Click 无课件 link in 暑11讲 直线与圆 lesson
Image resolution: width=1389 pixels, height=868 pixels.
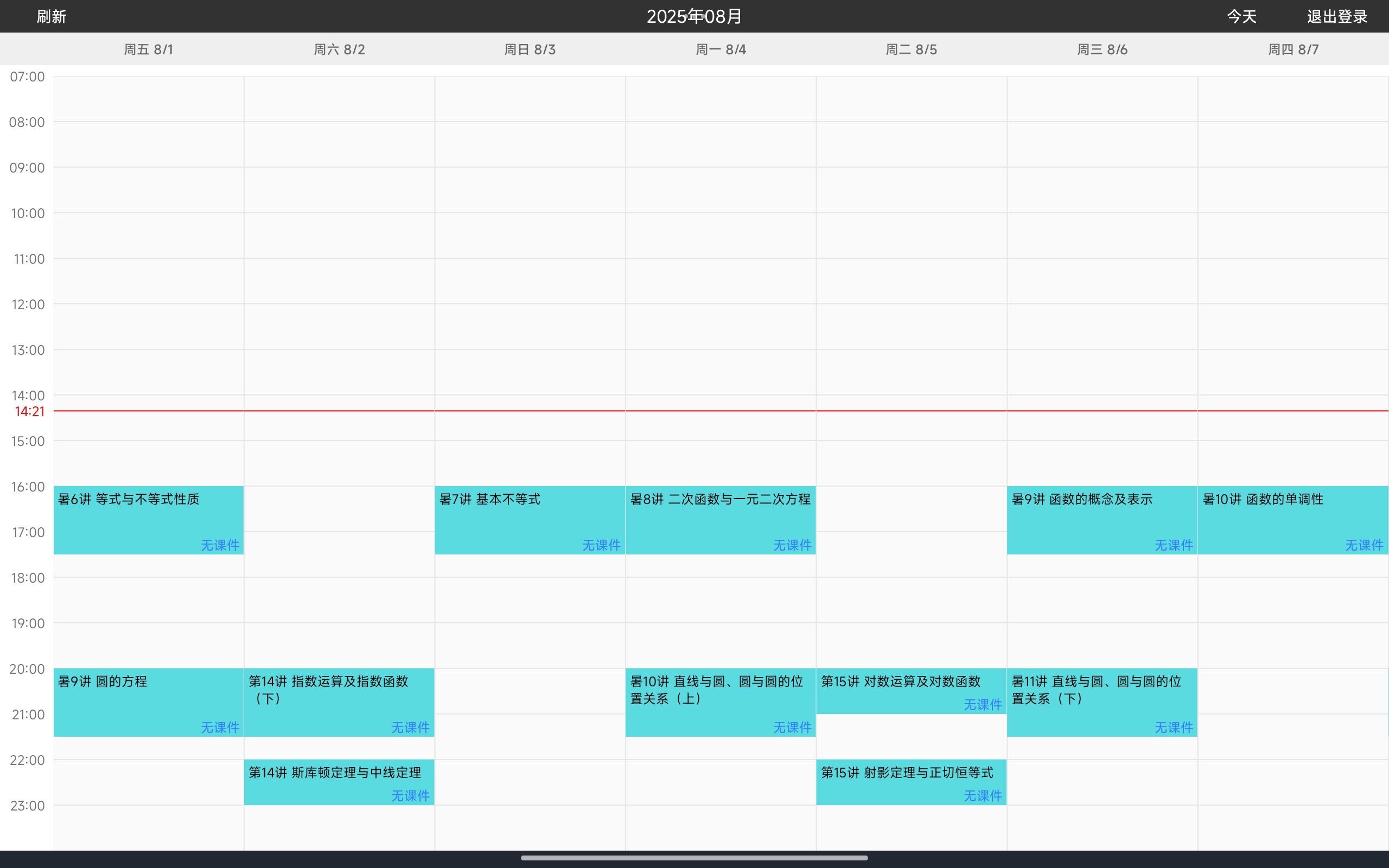coord(1173,727)
